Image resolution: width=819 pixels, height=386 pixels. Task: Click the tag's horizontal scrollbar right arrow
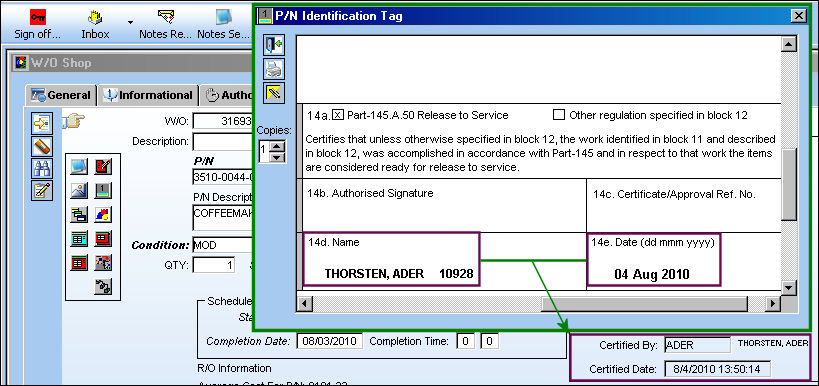click(x=773, y=303)
